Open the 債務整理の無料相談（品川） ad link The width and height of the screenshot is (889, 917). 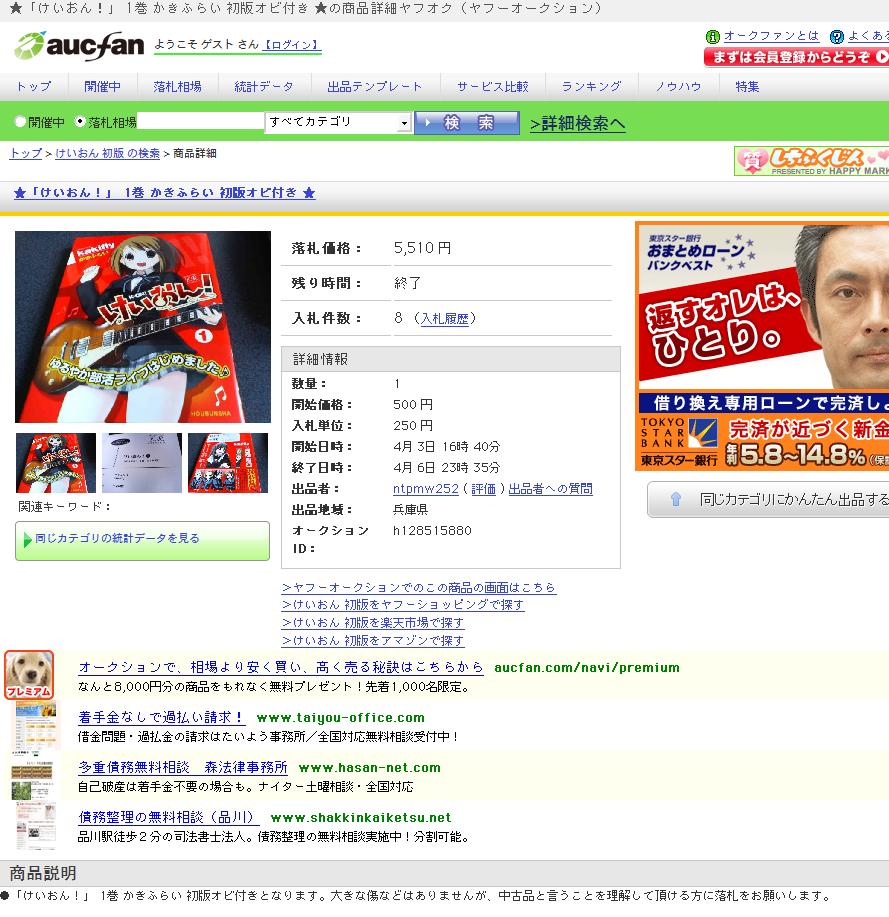pos(168,818)
